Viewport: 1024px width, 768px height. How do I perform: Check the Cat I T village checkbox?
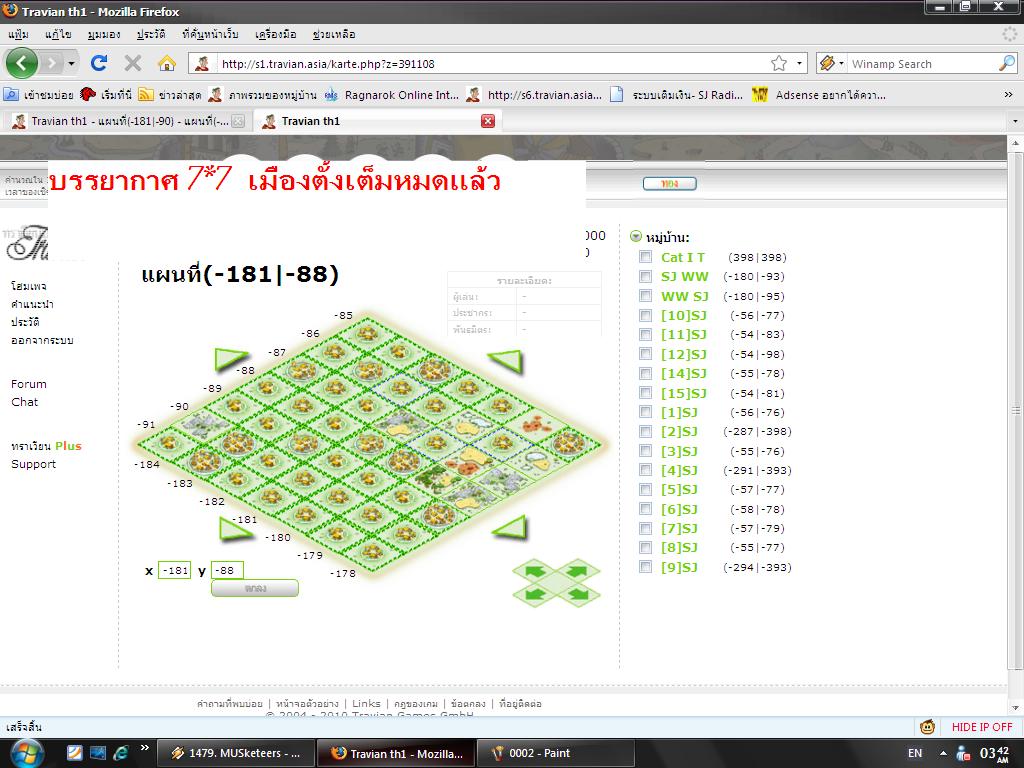[x=645, y=257]
